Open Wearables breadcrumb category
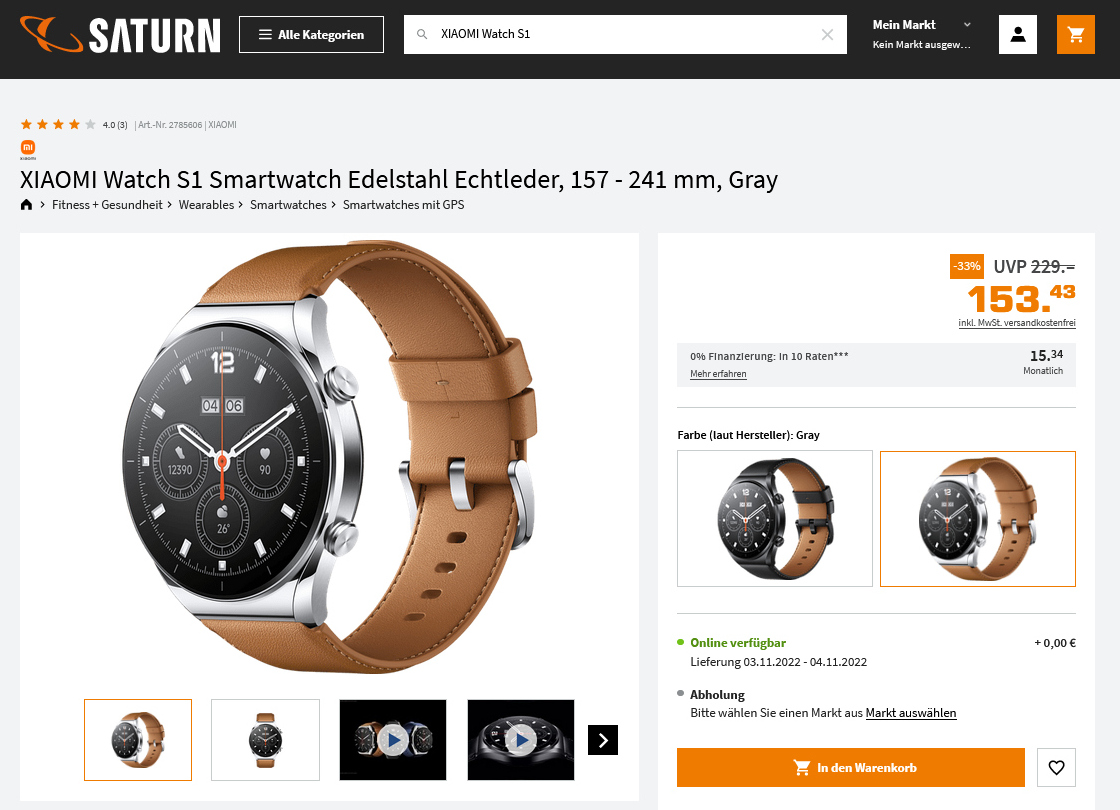The image size is (1120, 810). (206, 205)
